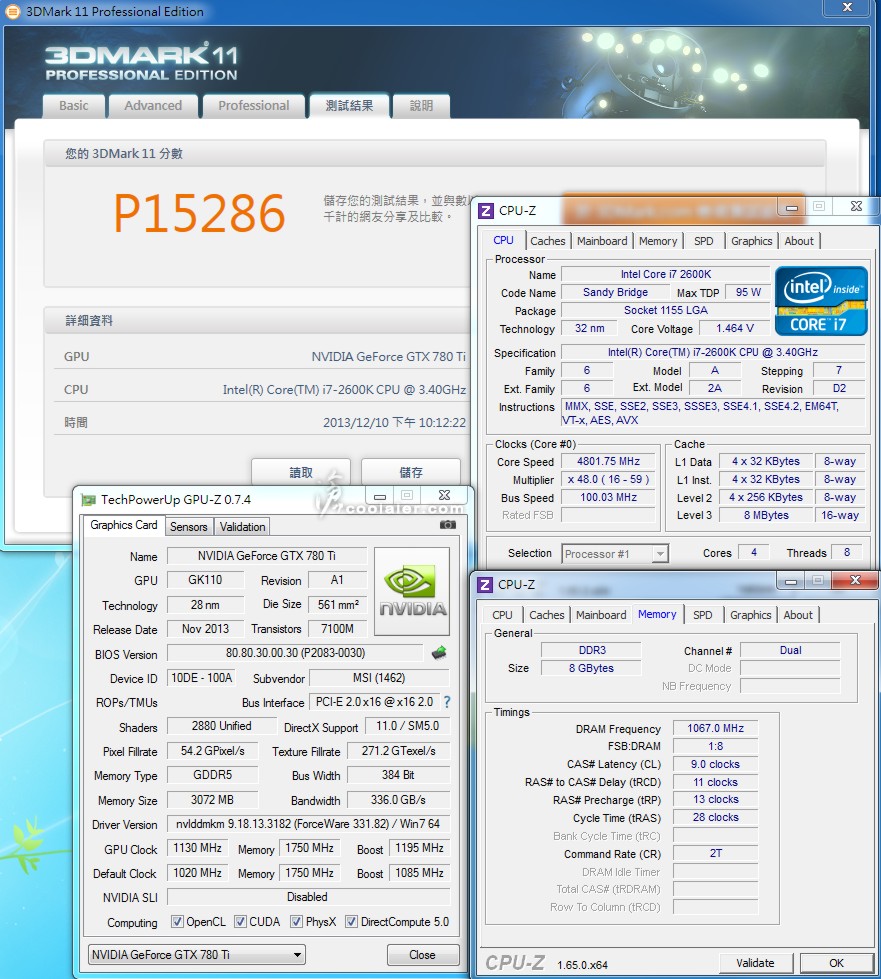This screenshot has height=979, width=881.
Task: Open the About tab in the upper CPU-Z window
Action: (799, 241)
